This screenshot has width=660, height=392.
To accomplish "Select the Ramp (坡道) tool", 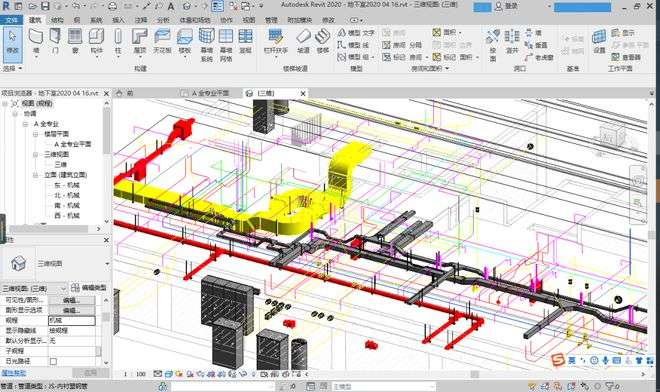I will click(x=303, y=41).
